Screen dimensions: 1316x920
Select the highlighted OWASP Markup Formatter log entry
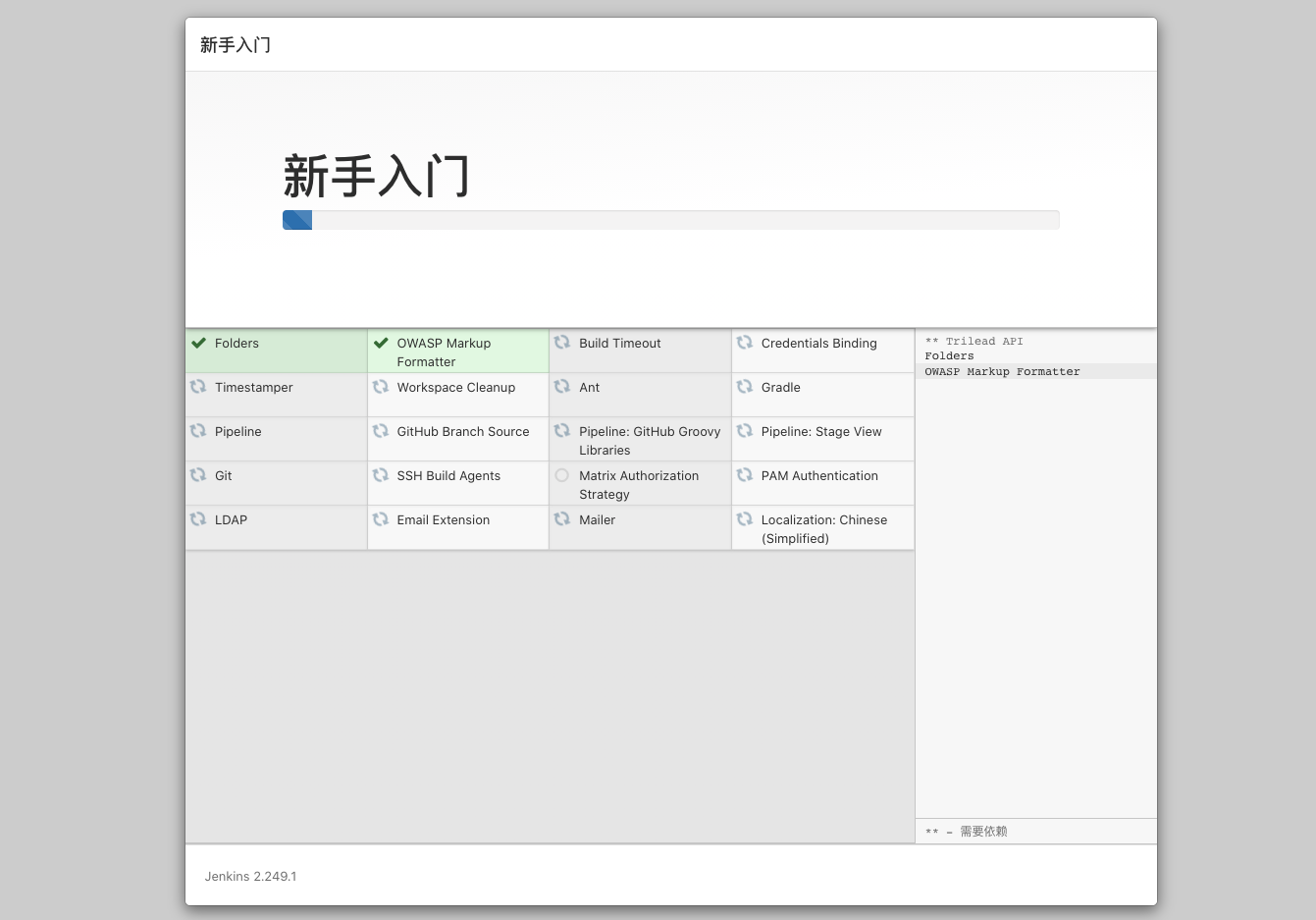click(x=1002, y=371)
